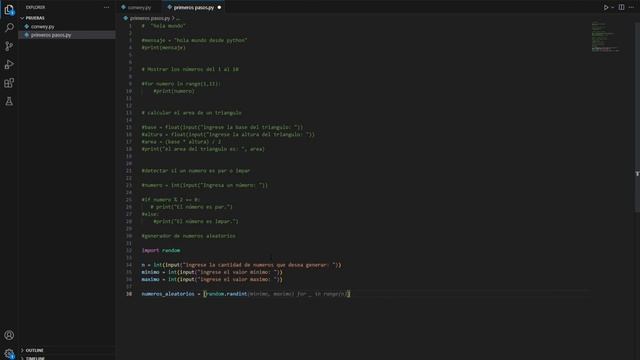Open the Run and Debug view

tap(9, 64)
